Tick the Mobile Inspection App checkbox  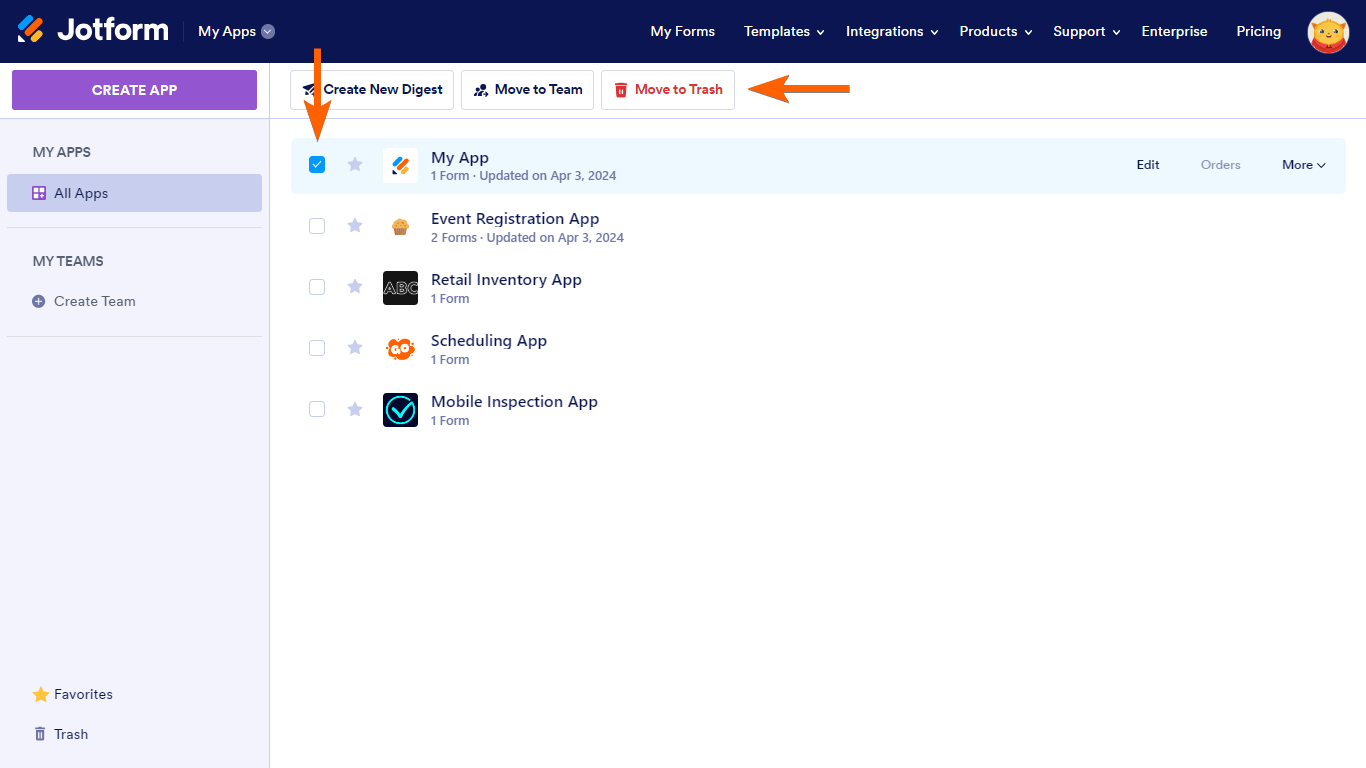[x=317, y=409]
